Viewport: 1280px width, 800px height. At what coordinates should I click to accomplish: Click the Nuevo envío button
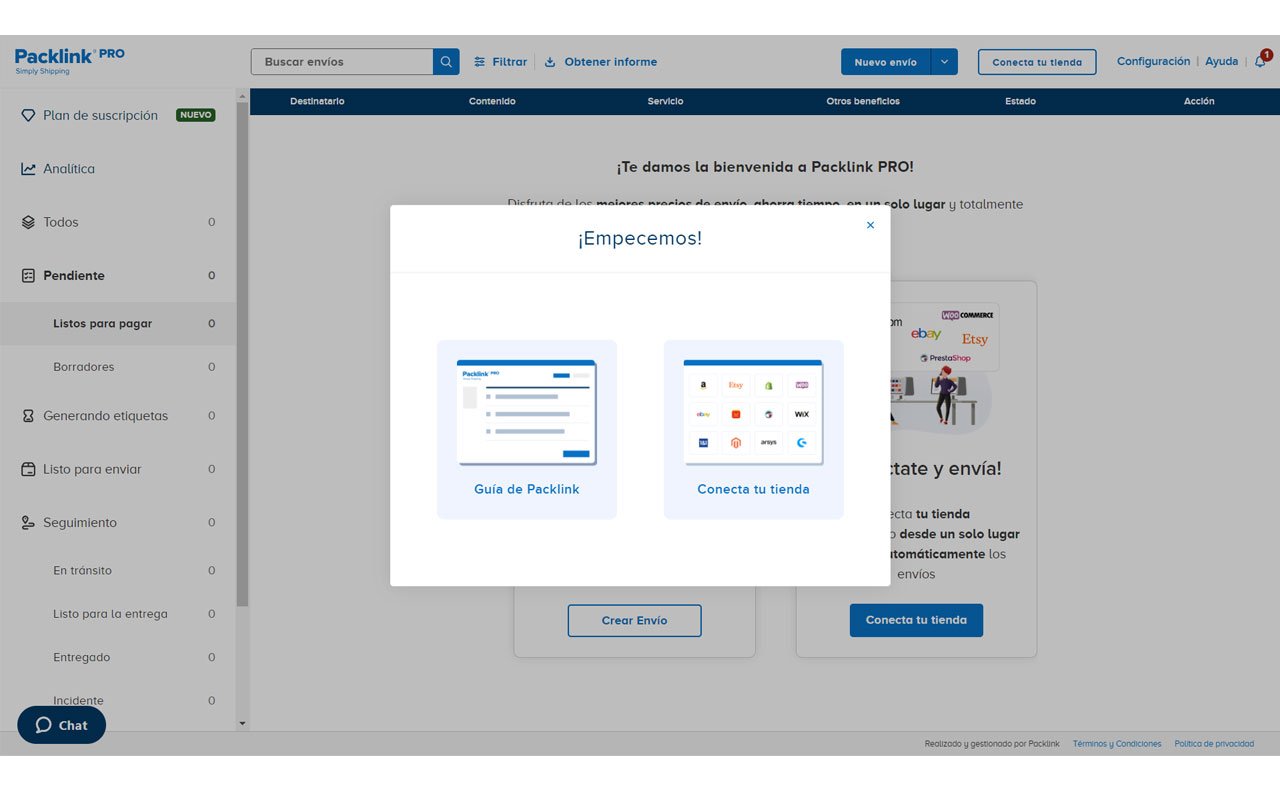pos(886,62)
